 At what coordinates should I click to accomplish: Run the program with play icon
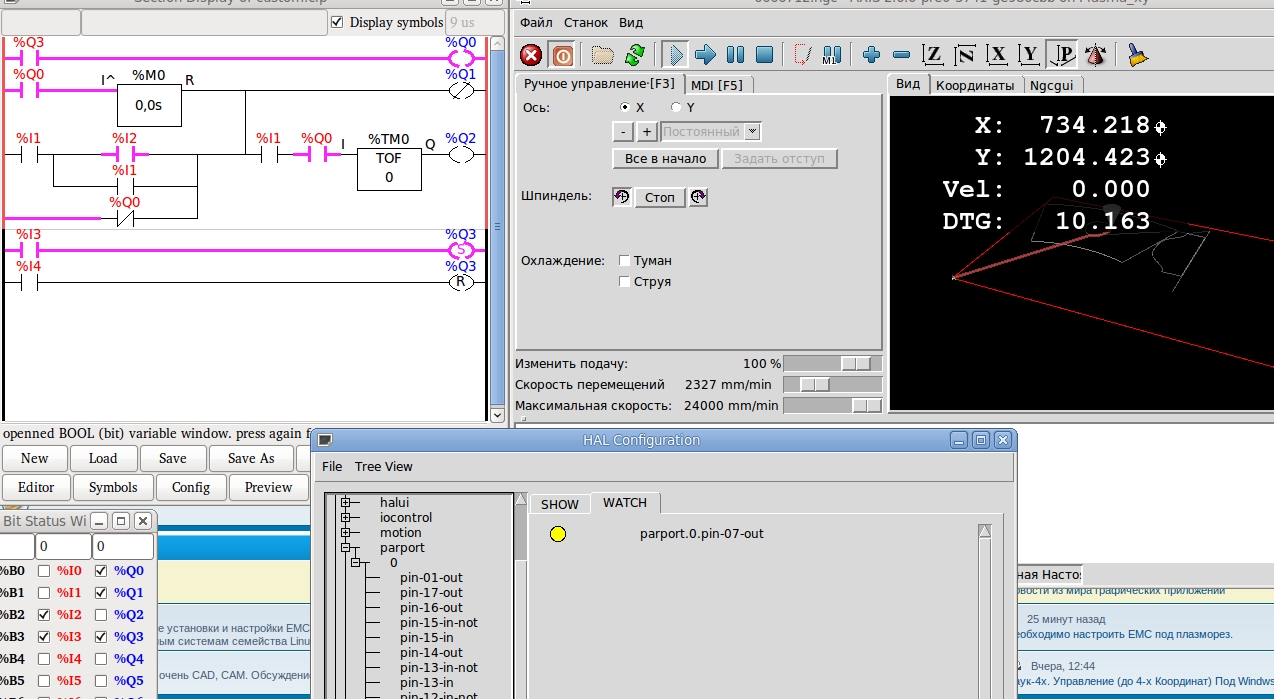[675, 55]
